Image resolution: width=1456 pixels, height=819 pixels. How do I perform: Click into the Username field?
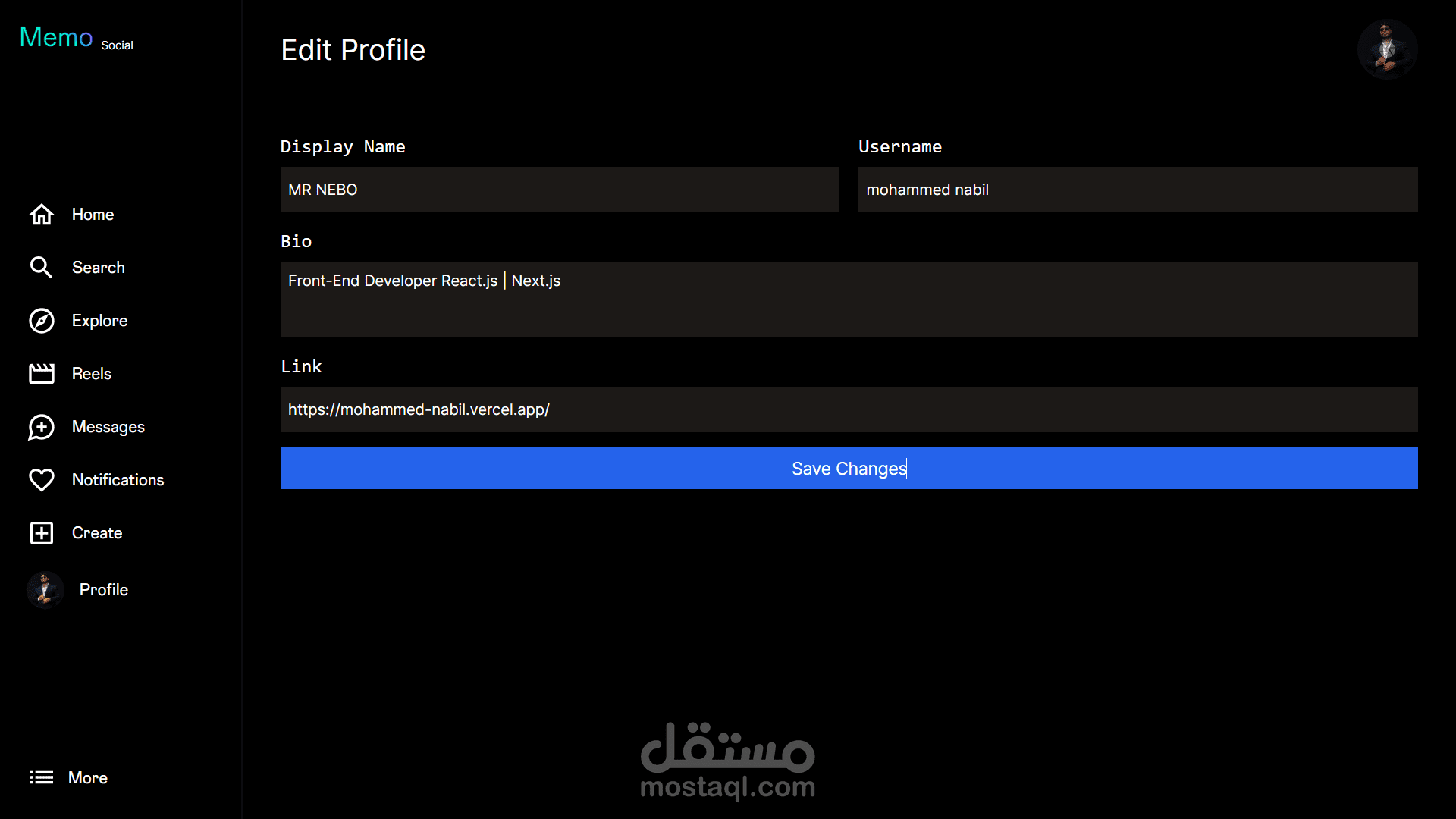1137,190
